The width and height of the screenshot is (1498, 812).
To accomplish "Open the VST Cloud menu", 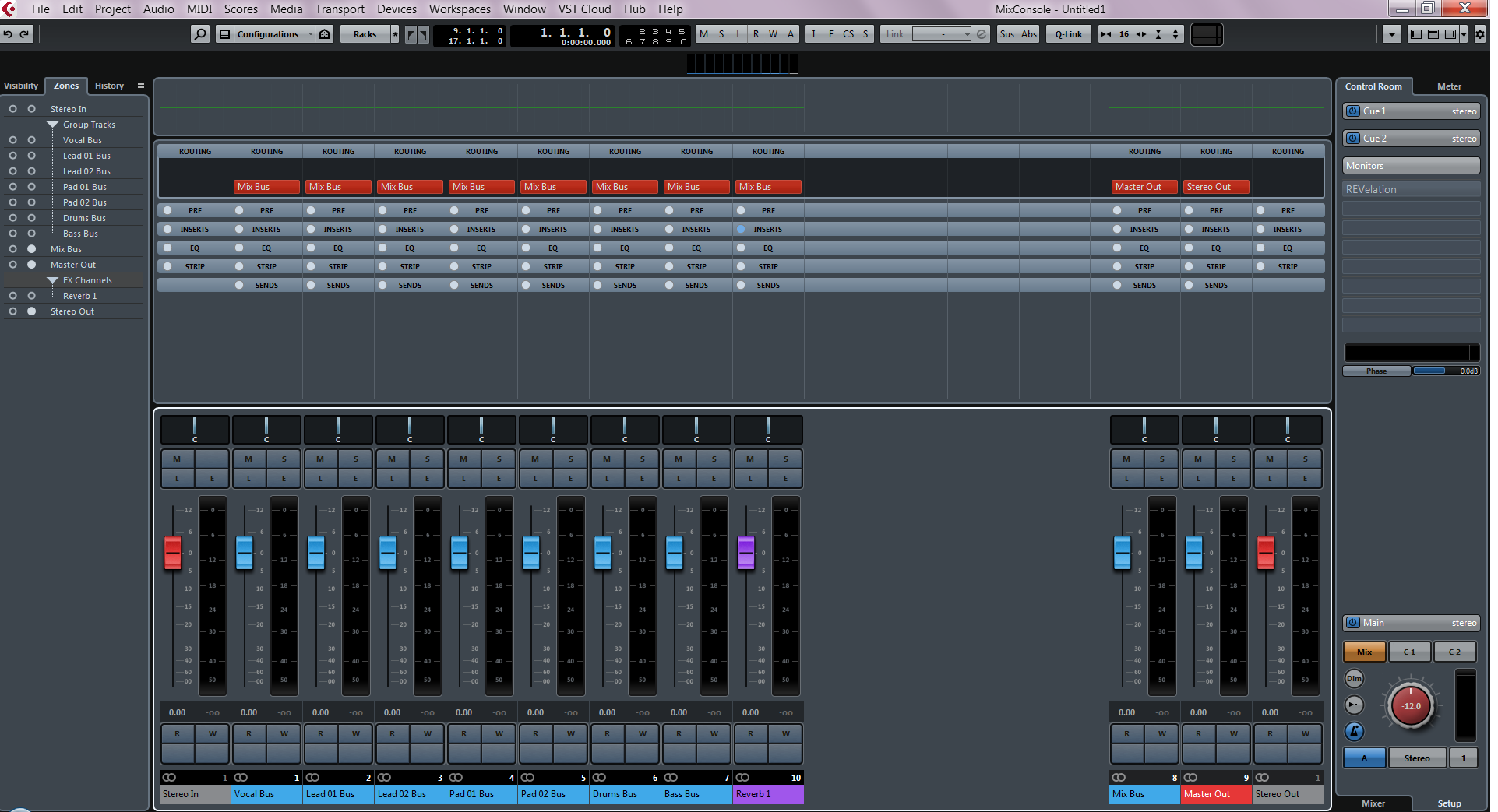I will coord(584,9).
